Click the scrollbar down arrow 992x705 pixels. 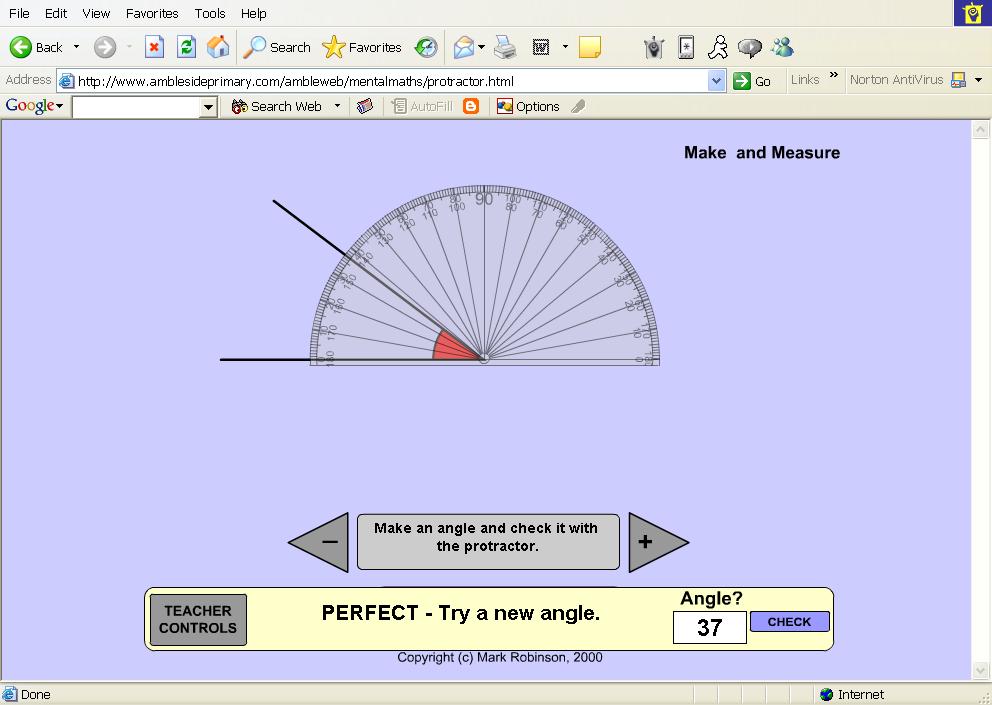(x=980, y=670)
